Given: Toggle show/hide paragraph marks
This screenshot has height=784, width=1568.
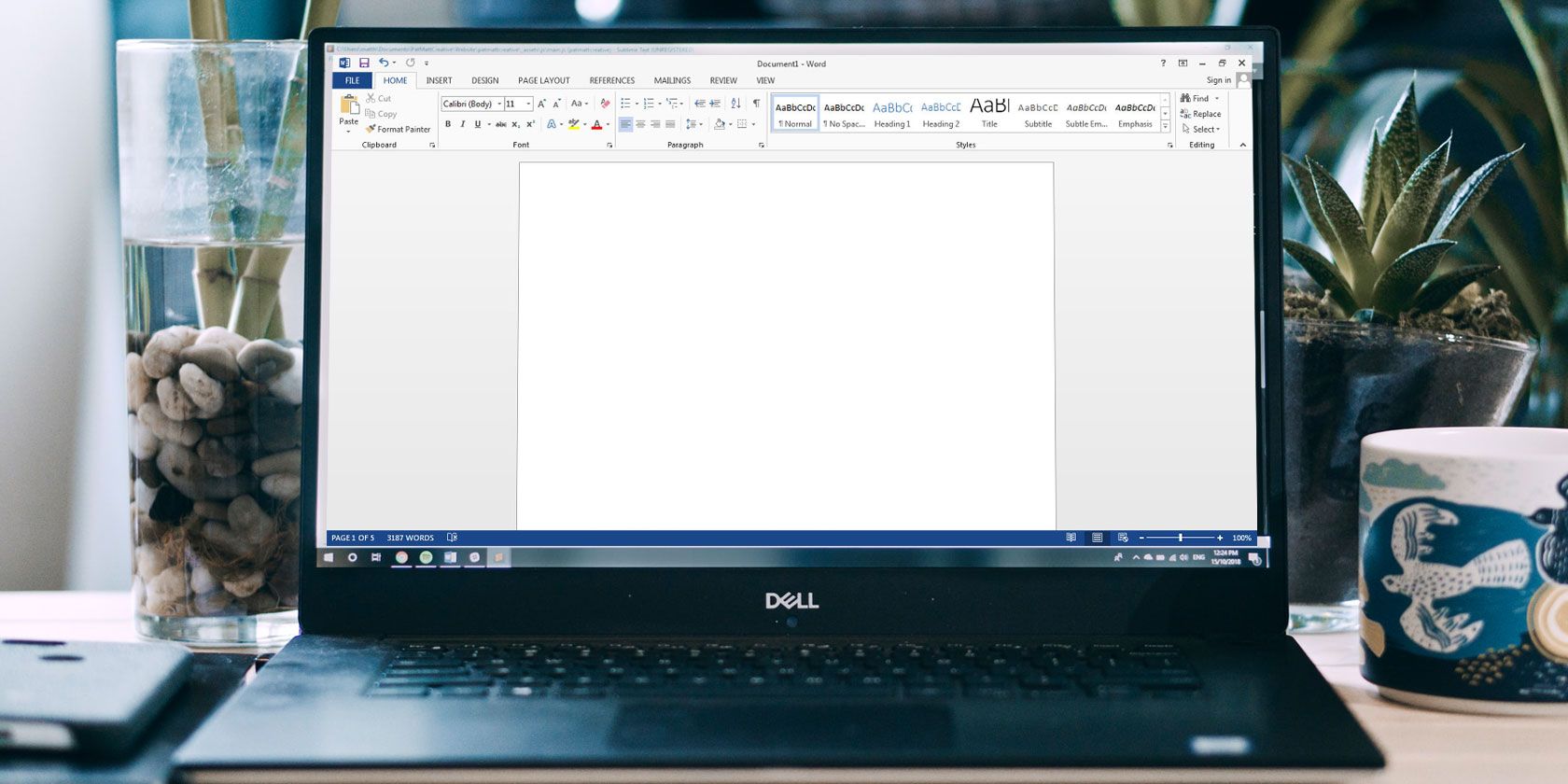Looking at the screenshot, I should point(756,104).
